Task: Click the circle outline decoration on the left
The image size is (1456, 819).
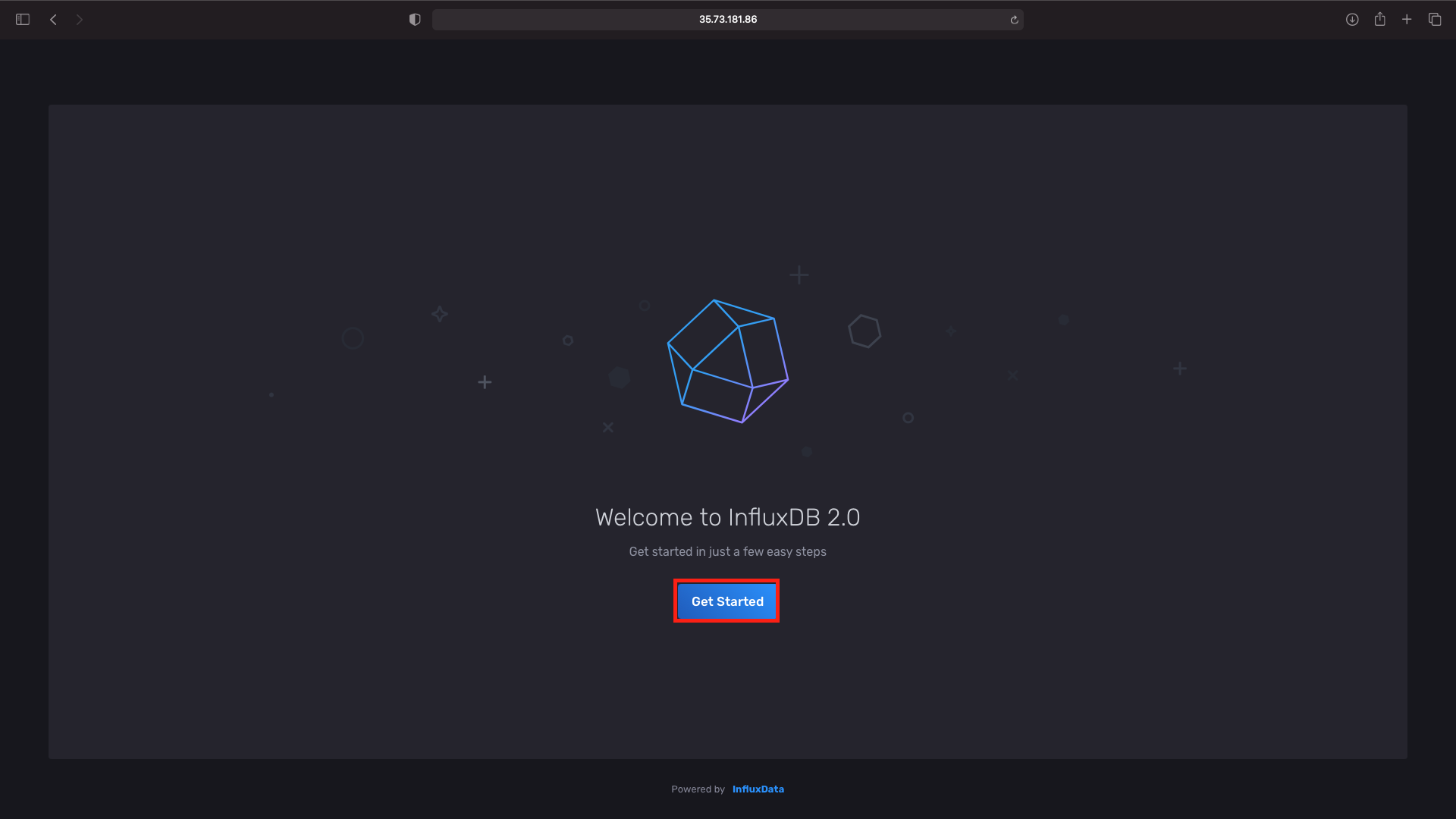Action: (x=352, y=338)
